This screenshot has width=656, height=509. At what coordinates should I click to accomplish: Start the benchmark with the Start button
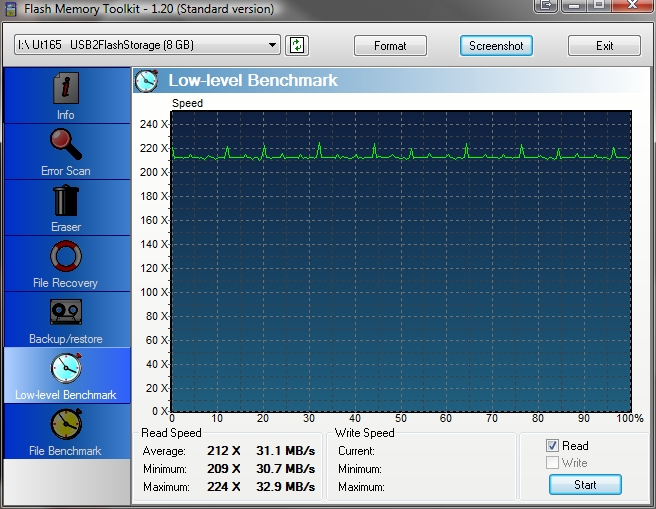coord(585,485)
